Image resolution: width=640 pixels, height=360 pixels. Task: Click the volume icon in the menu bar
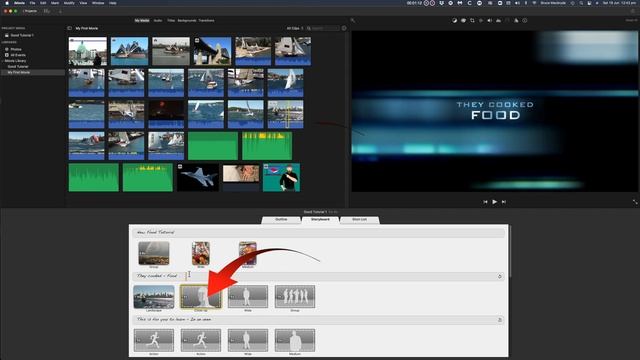tap(517, 3)
